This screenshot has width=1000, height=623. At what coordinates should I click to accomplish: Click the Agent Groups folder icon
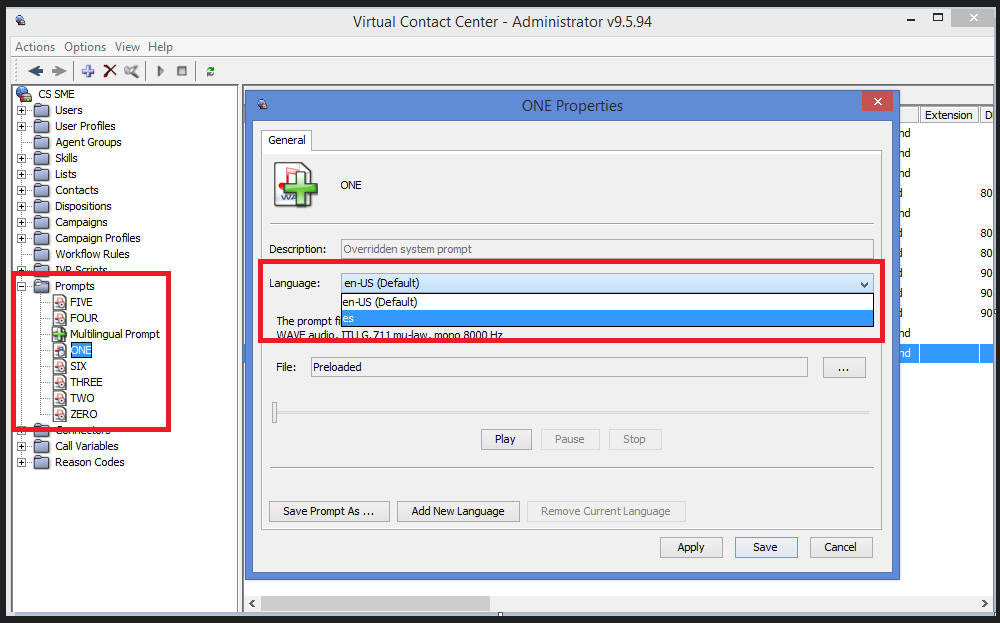41,142
